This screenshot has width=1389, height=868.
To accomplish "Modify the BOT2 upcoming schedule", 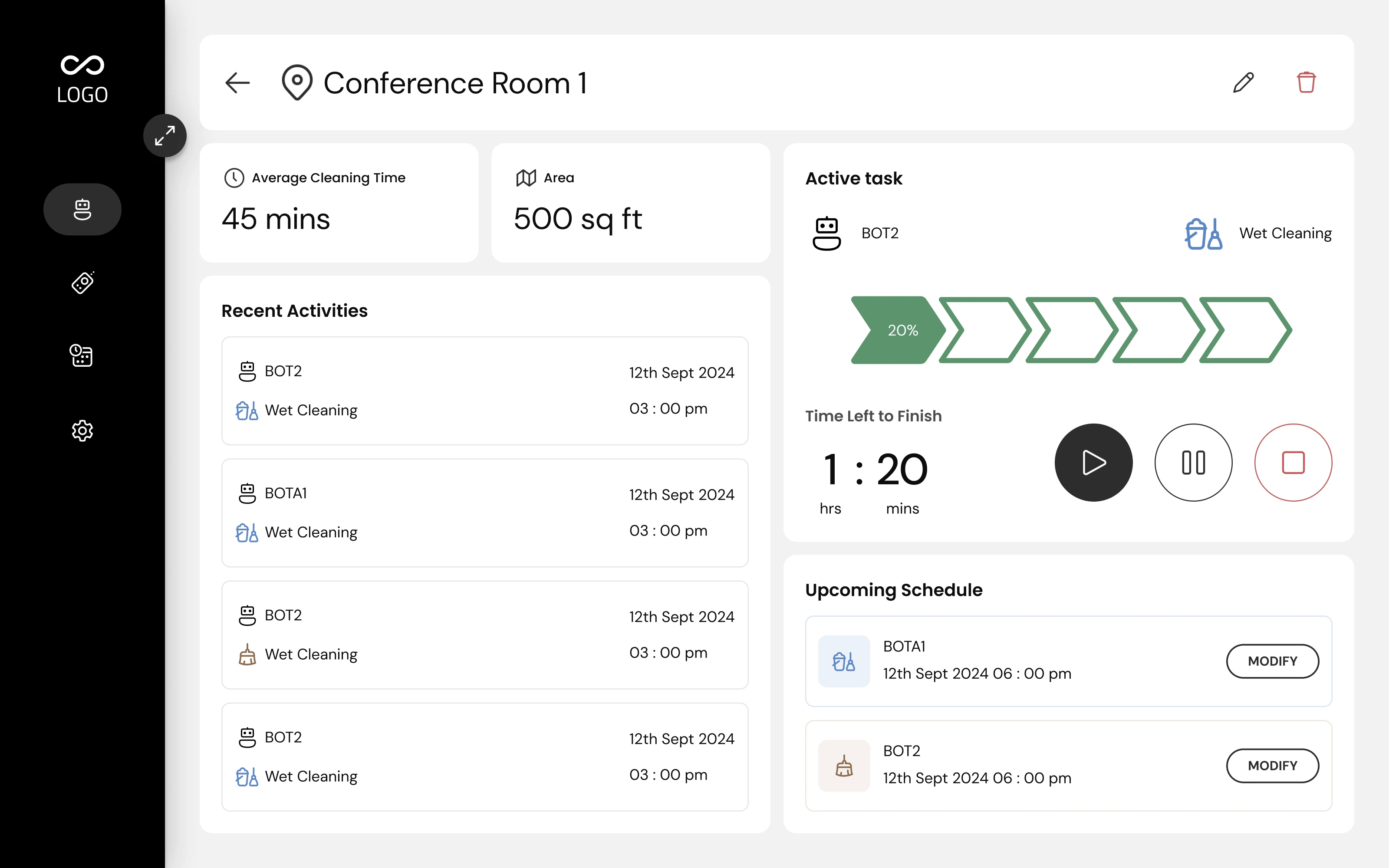I will click(1273, 766).
